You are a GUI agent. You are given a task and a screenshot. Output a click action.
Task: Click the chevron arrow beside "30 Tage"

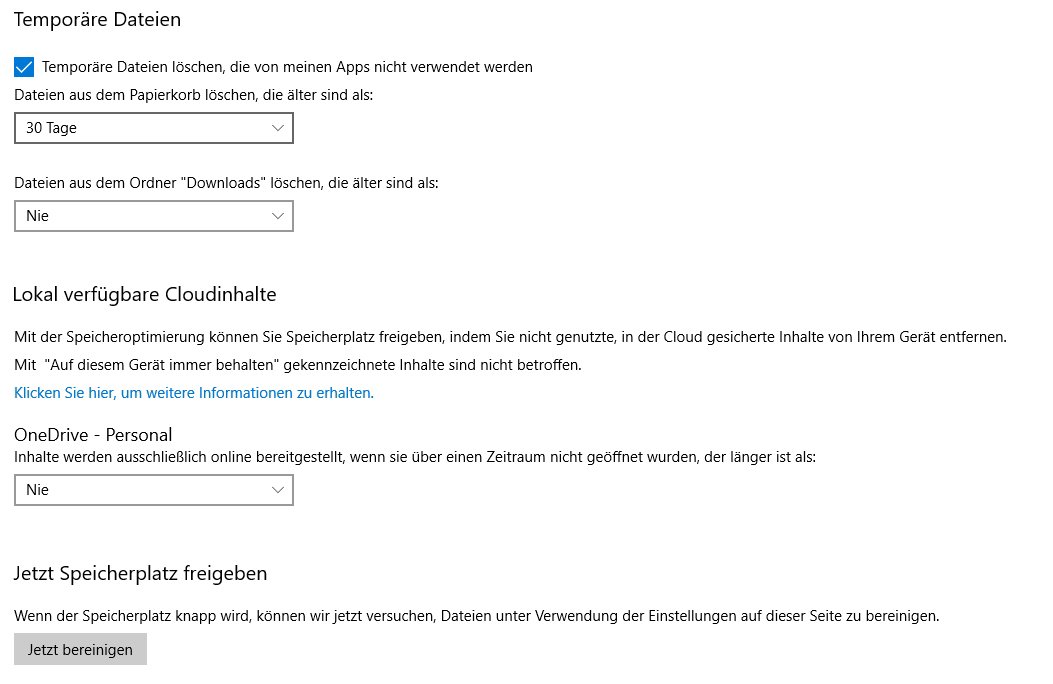(x=278, y=128)
